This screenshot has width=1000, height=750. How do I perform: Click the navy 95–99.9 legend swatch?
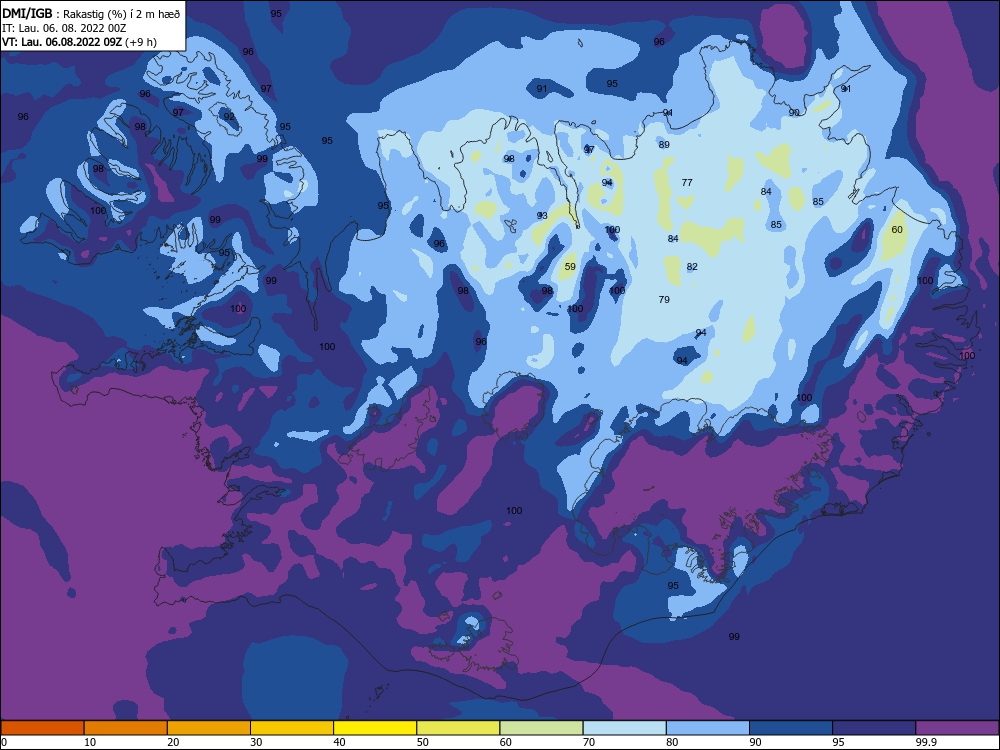[874, 728]
